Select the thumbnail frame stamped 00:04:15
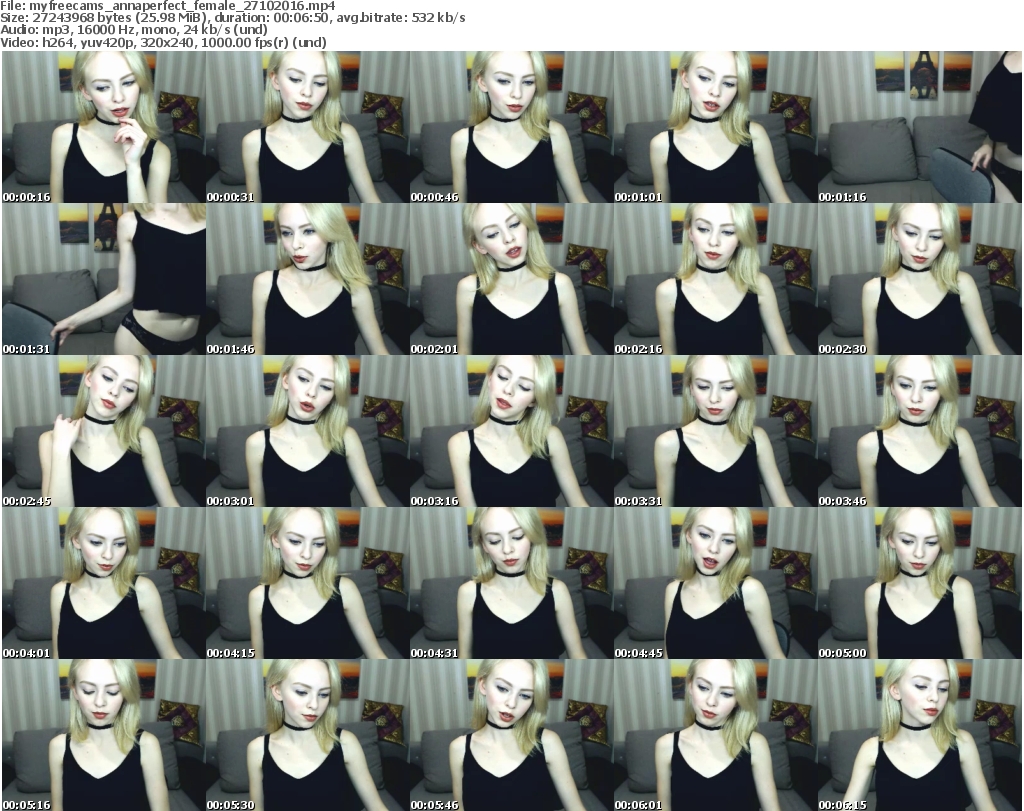 pyautogui.click(x=308, y=583)
